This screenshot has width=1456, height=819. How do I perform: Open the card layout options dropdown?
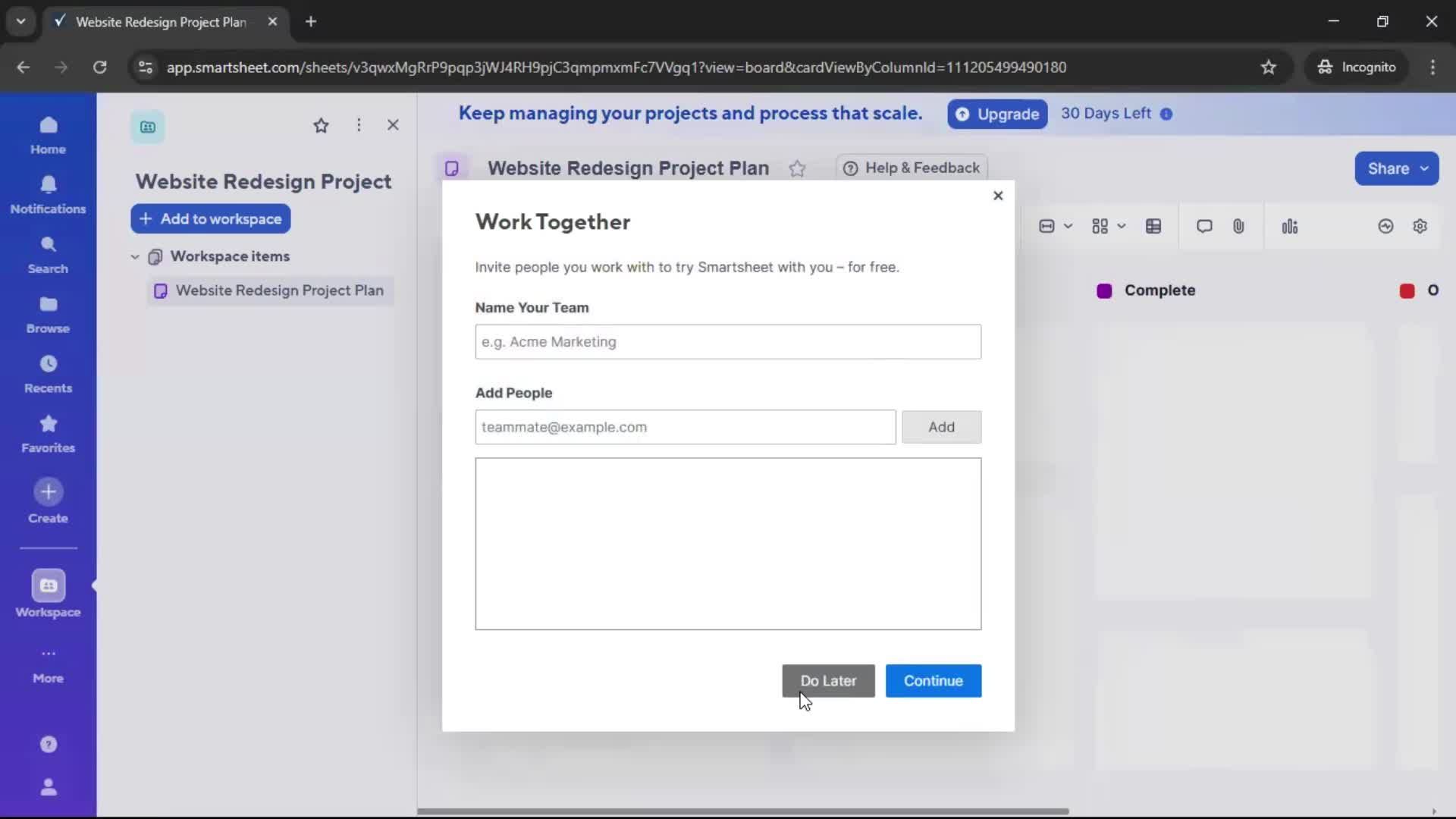[1107, 226]
